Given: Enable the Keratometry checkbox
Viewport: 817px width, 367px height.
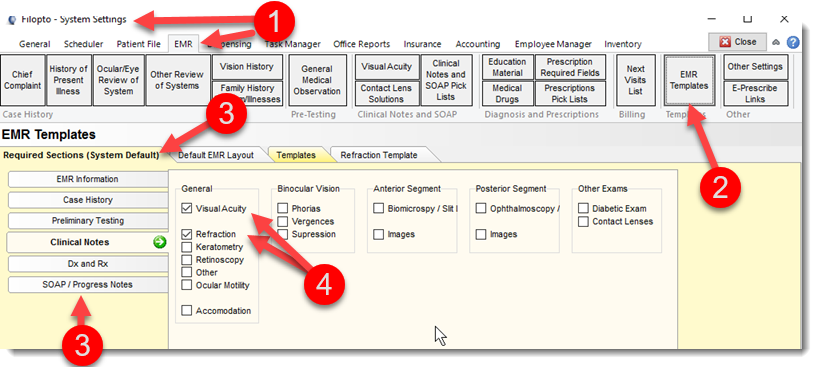Looking at the screenshot, I should point(187,247).
